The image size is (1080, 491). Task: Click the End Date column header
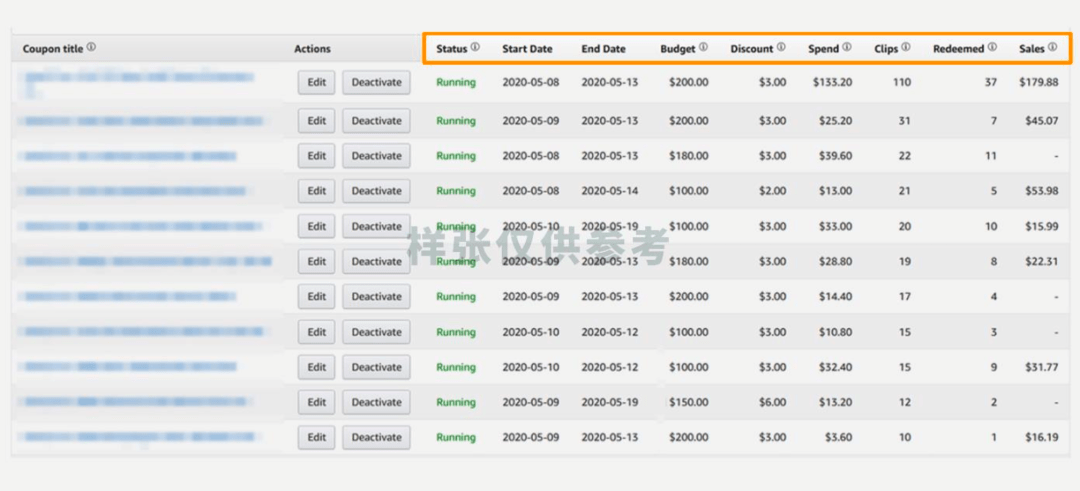[603, 48]
